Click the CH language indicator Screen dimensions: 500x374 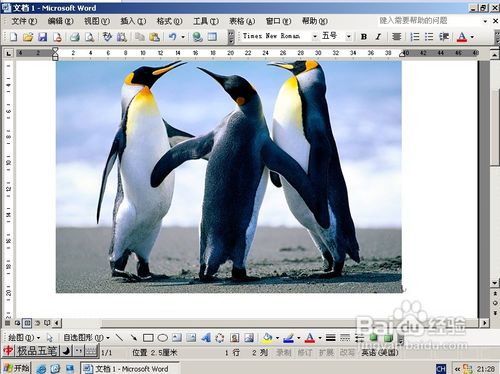click(441, 369)
